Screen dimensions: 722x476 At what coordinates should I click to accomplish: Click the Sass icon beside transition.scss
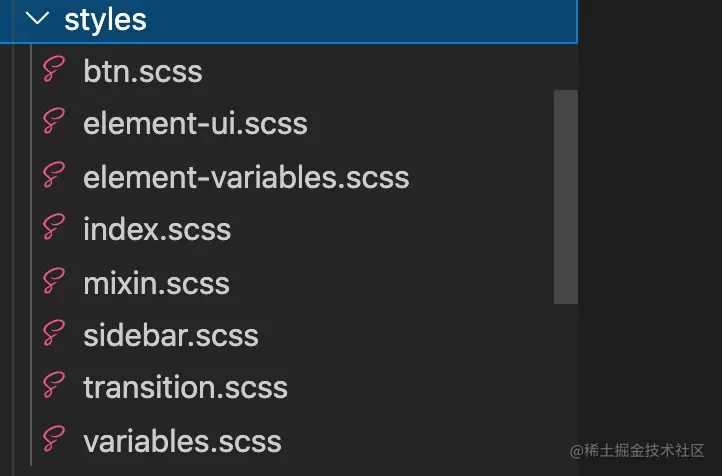[x=53, y=387]
